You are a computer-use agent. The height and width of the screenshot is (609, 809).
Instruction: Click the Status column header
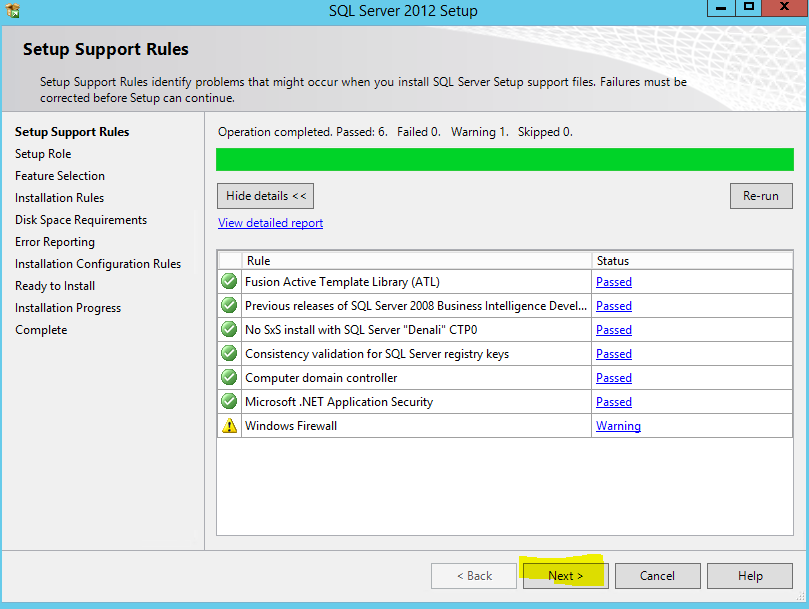[x=692, y=261]
